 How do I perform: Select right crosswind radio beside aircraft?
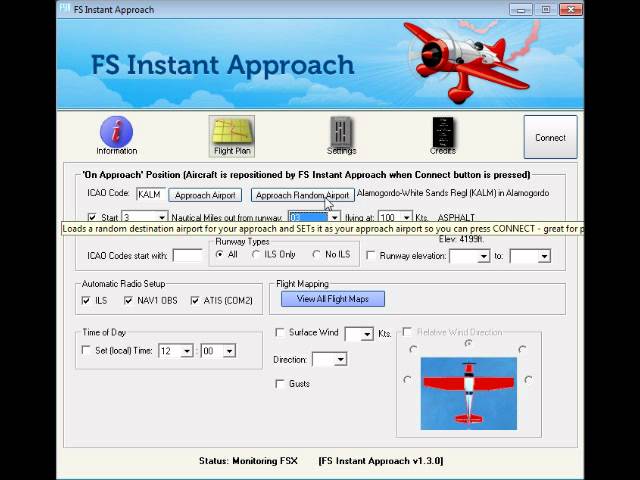528,380
